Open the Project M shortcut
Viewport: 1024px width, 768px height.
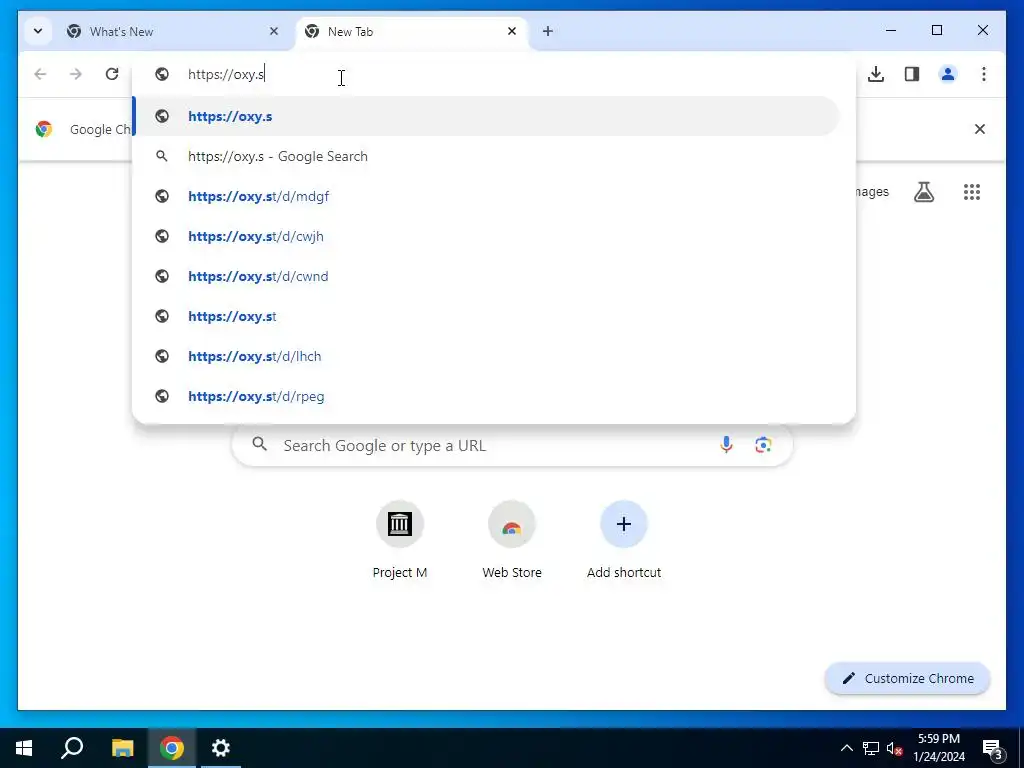(x=400, y=540)
